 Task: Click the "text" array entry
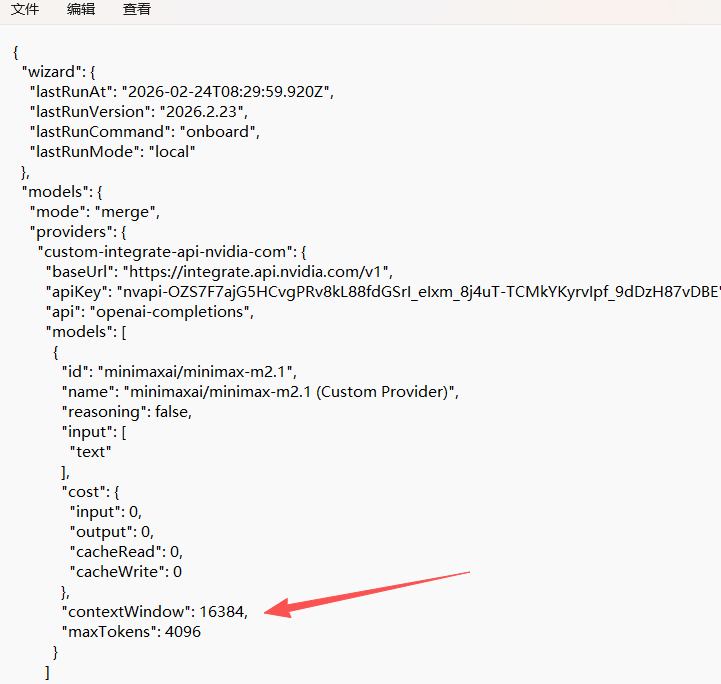(91, 452)
